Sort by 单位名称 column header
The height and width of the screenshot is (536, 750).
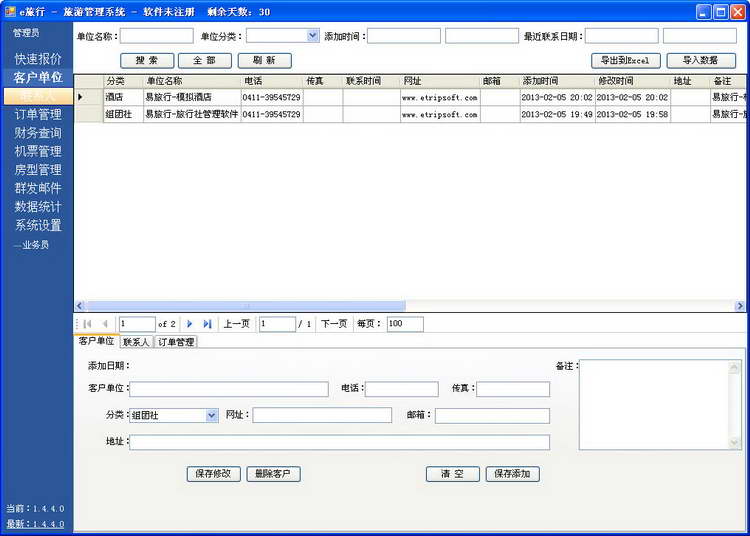(x=192, y=81)
